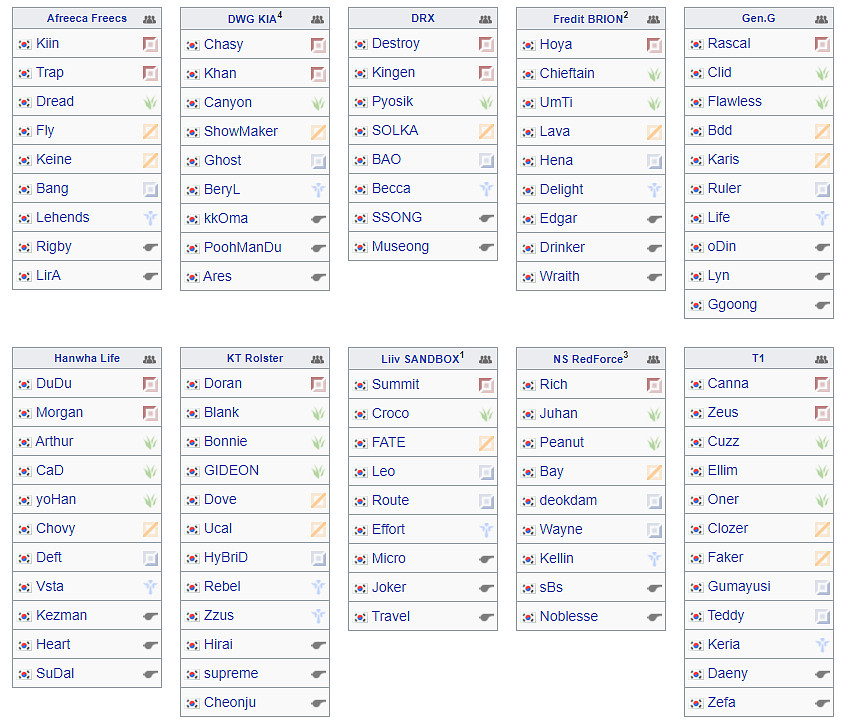Follow the Deft player link
849x726 pixels.
click(49, 558)
